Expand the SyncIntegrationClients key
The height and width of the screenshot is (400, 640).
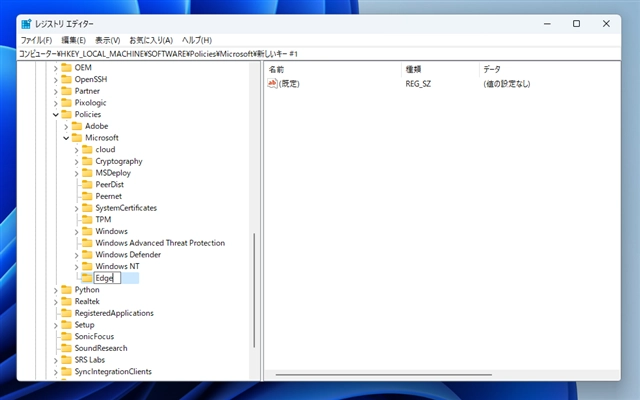point(56,372)
